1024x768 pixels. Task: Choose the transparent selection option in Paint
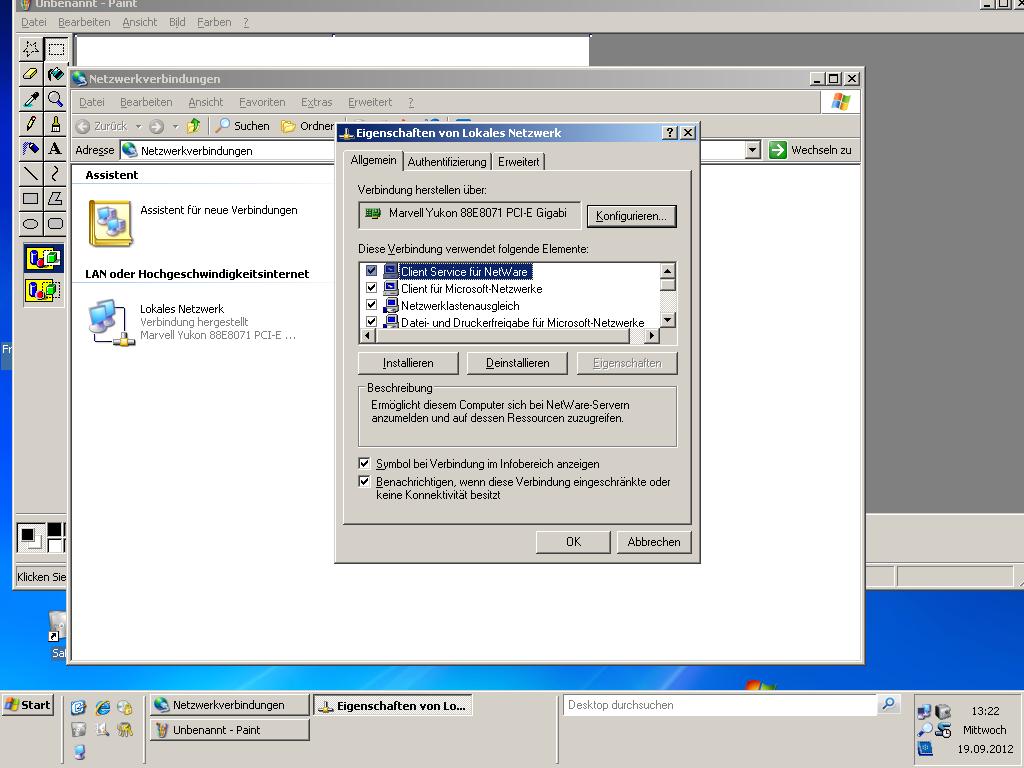44,289
